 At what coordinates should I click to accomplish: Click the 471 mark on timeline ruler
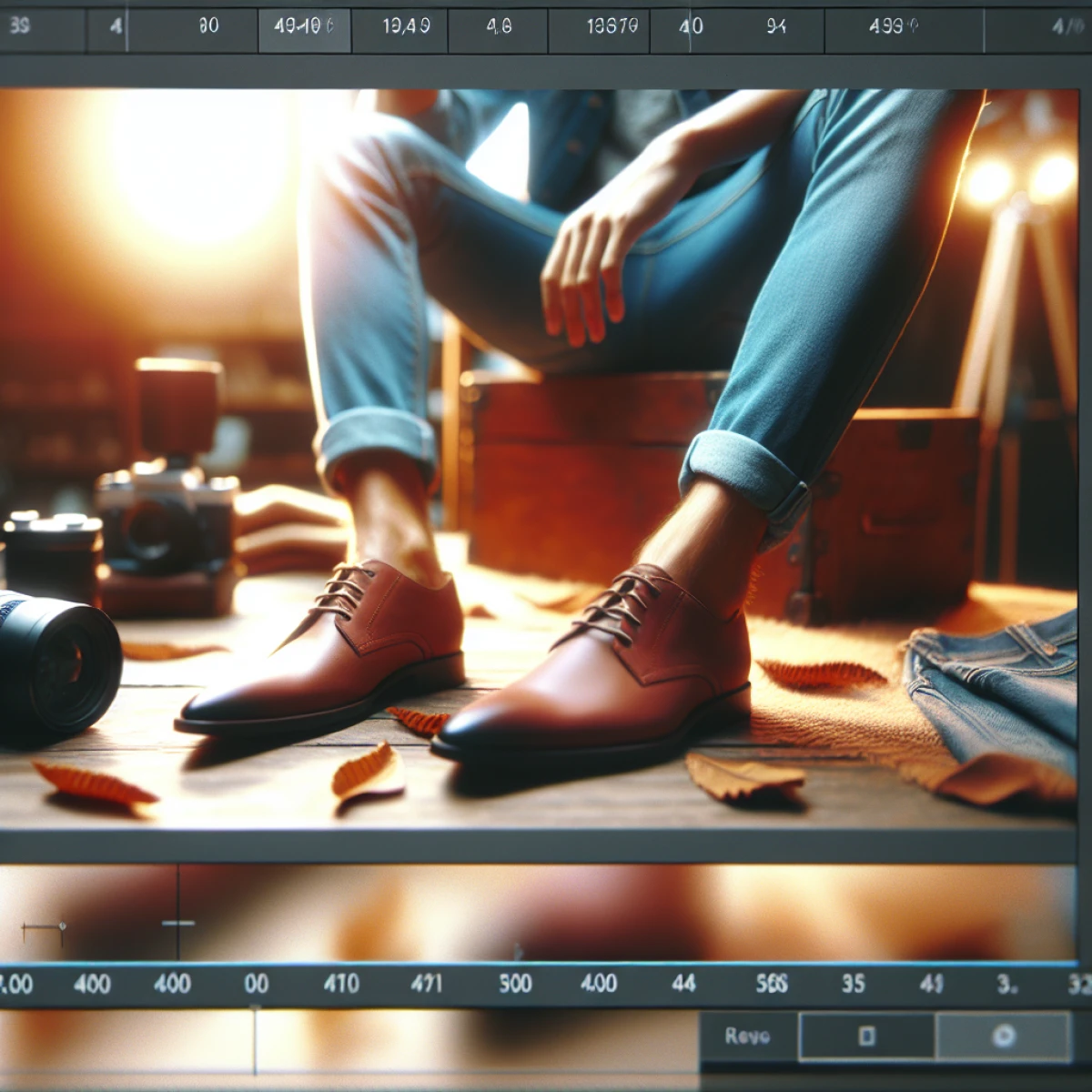(426, 983)
